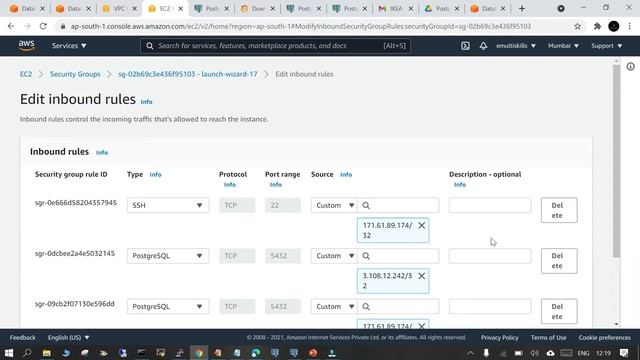Open the Mumbai region selector
Viewport: 640px width, 360px height.
(x=563, y=46)
